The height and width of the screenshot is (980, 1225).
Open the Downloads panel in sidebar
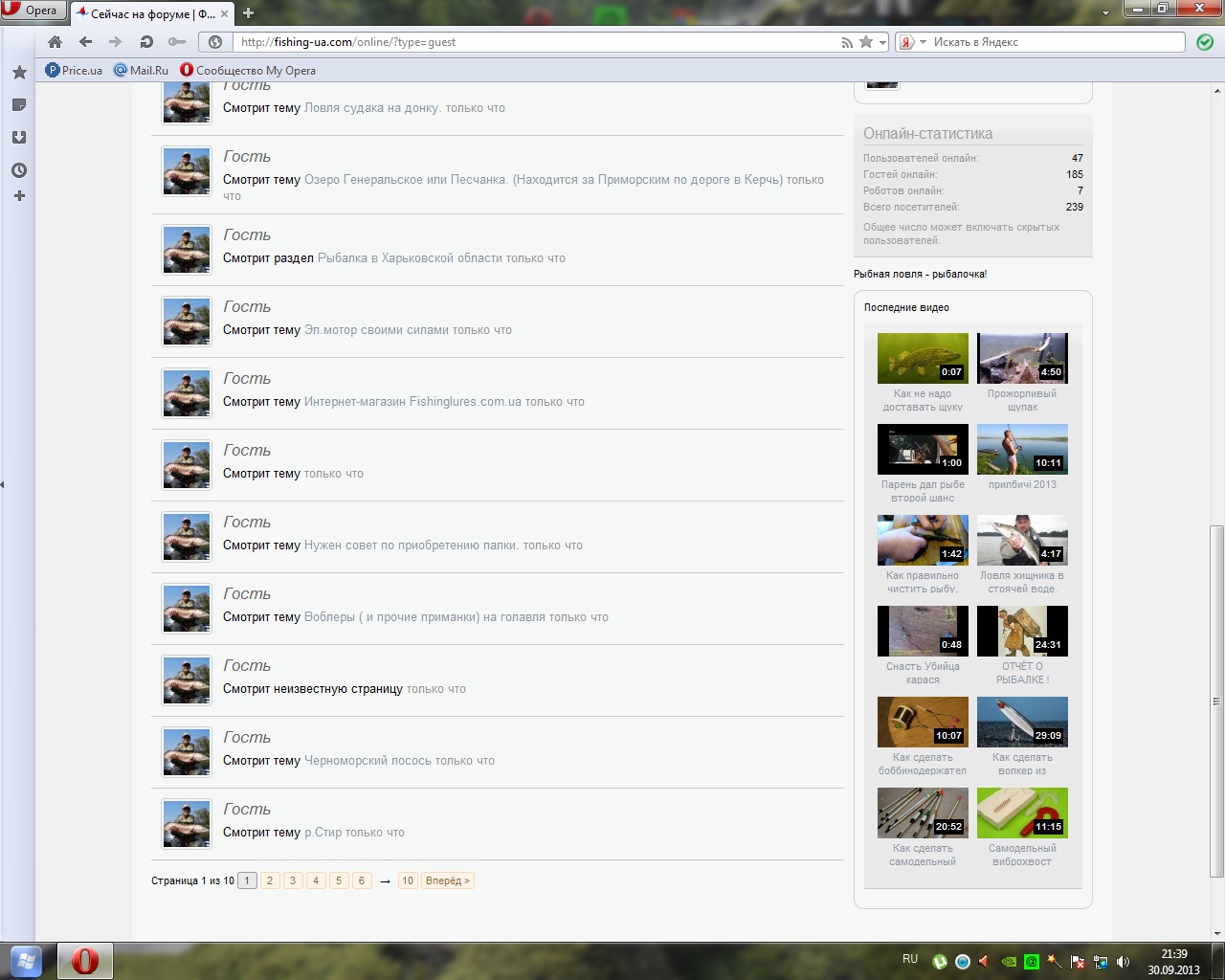(19, 137)
